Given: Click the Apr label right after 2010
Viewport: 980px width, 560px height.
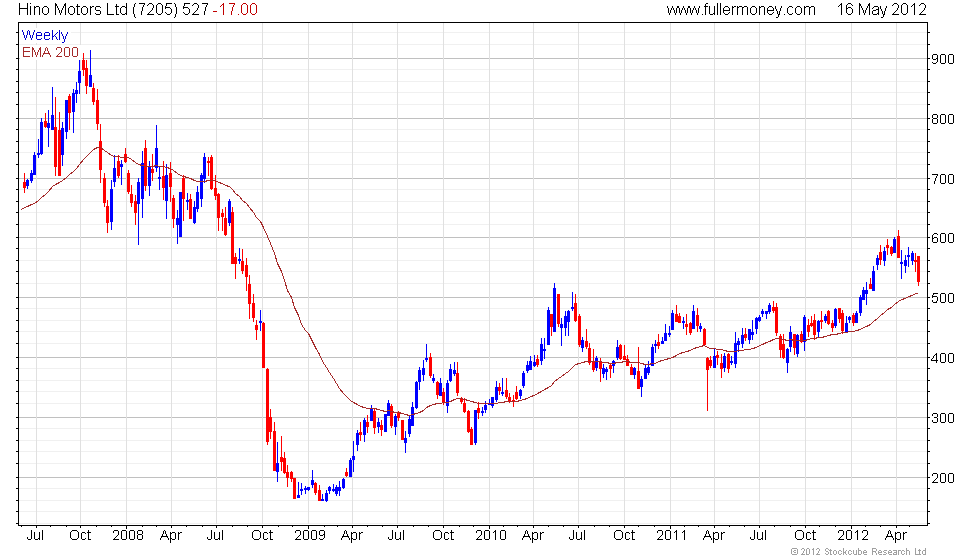Looking at the screenshot, I should [532, 536].
